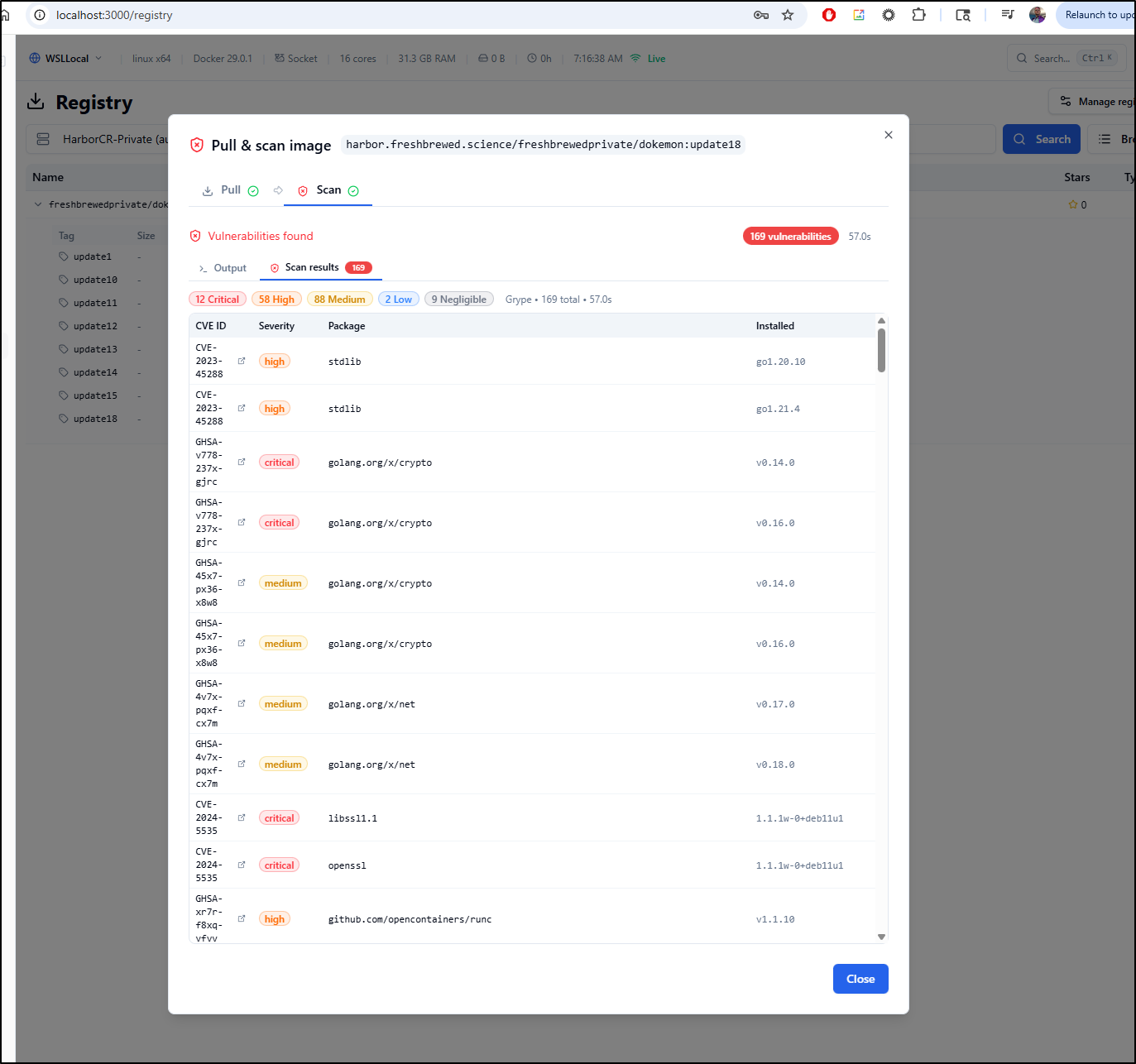Screen dimensions: 1136x1064
Task: Bookmark this page with the star icon
Action: [788, 15]
